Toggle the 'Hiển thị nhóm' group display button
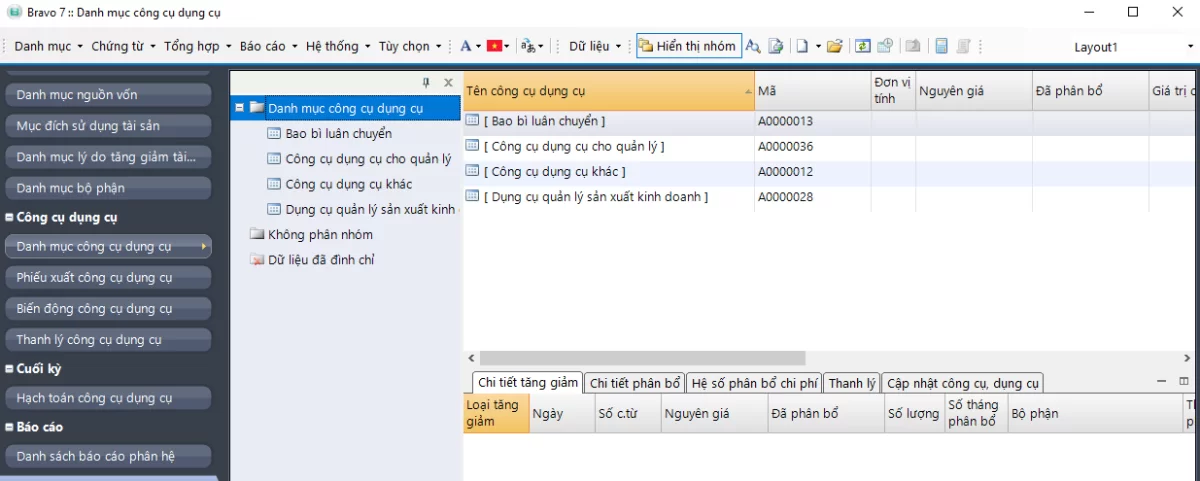The height and width of the screenshot is (481, 1200). point(688,46)
